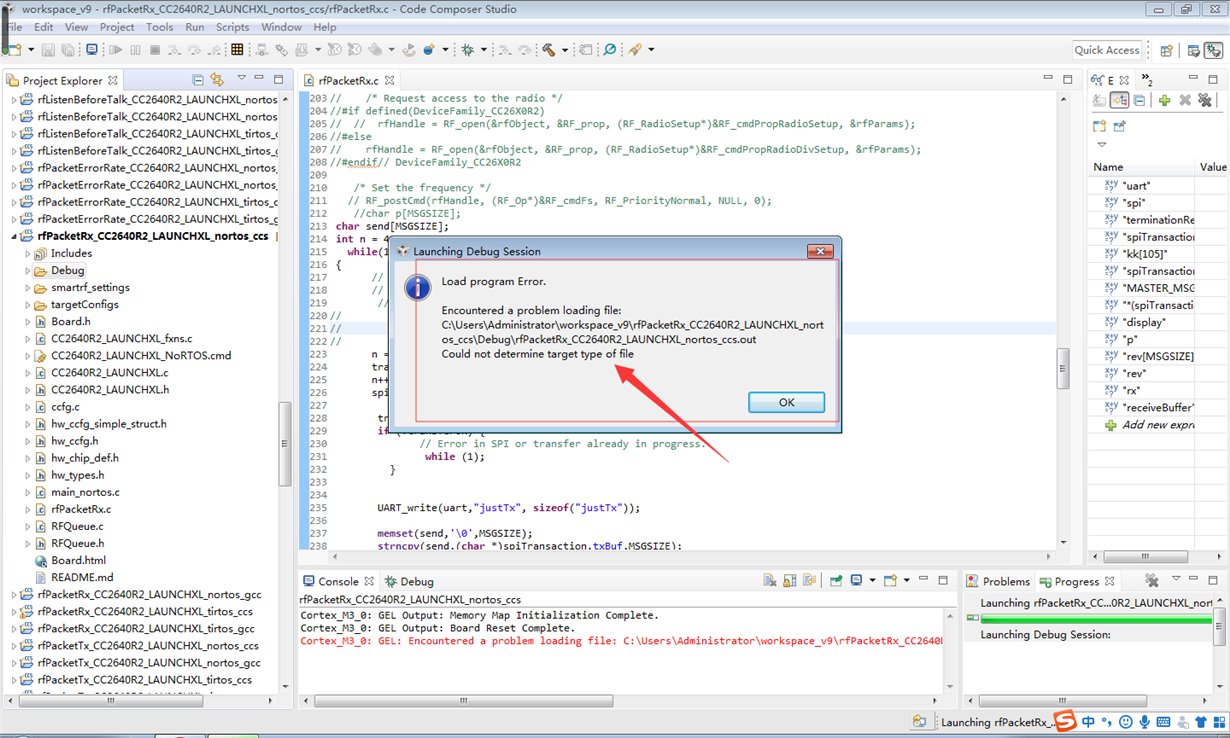Click the Resume (play) toolbar icon

pos(116,50)
